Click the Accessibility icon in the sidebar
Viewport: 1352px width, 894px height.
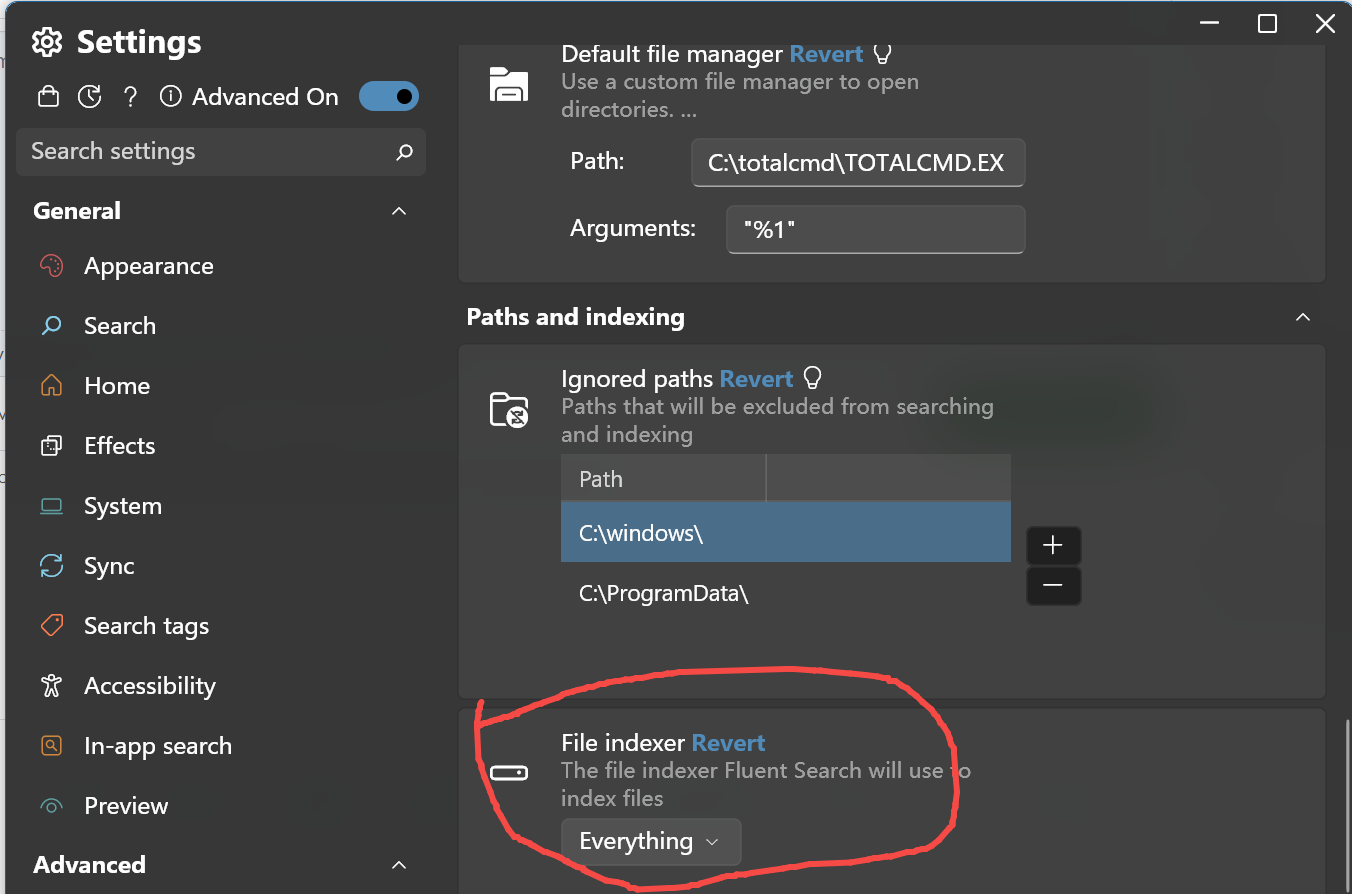(x=51, y=685)
